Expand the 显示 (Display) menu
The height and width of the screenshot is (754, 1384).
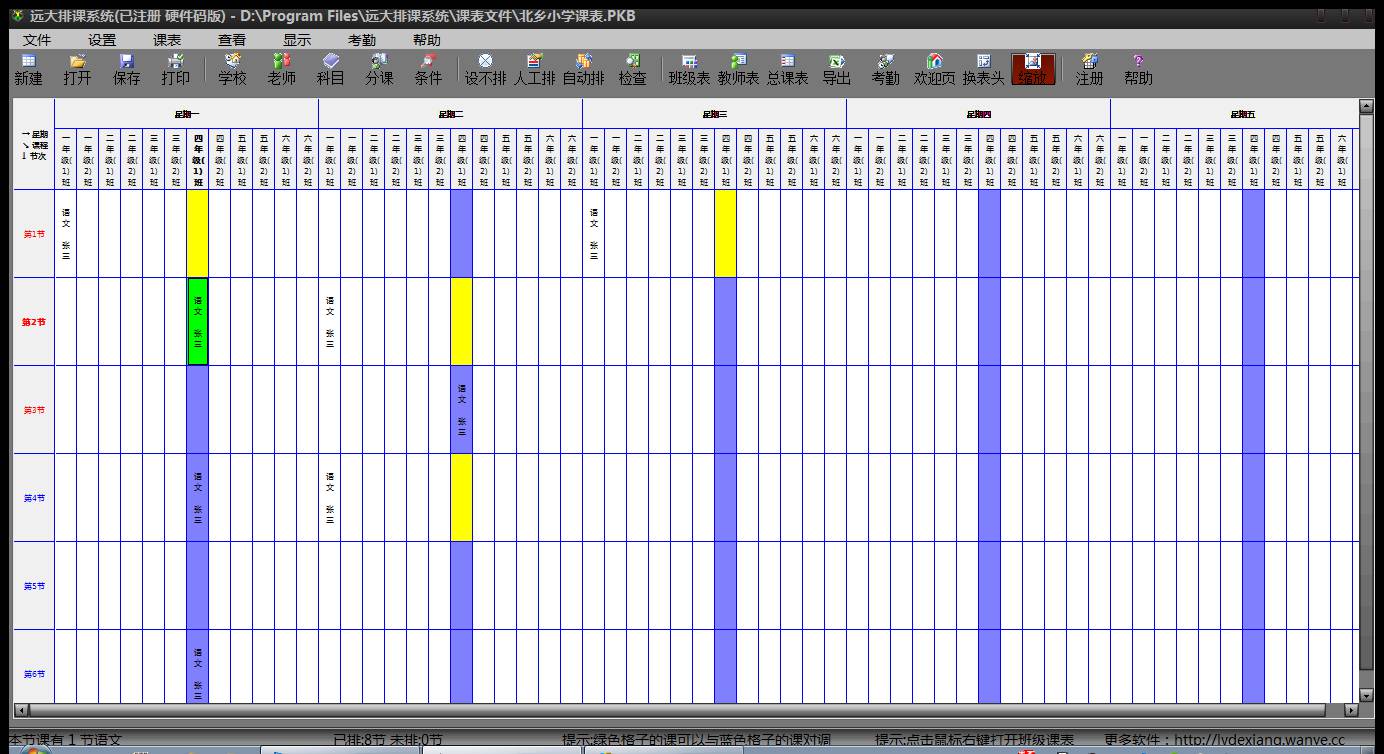tap(297, 40)
